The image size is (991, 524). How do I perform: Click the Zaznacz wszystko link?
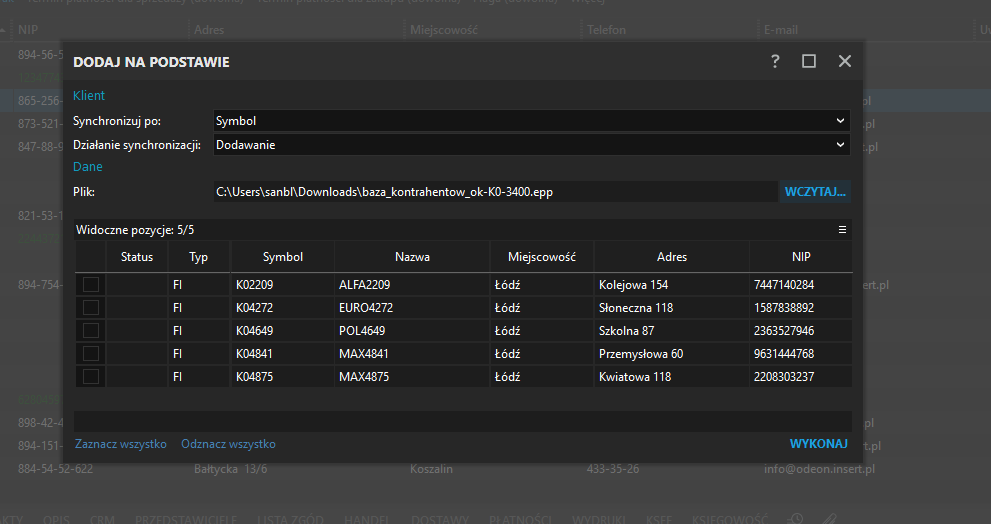[x=121, y=444]
